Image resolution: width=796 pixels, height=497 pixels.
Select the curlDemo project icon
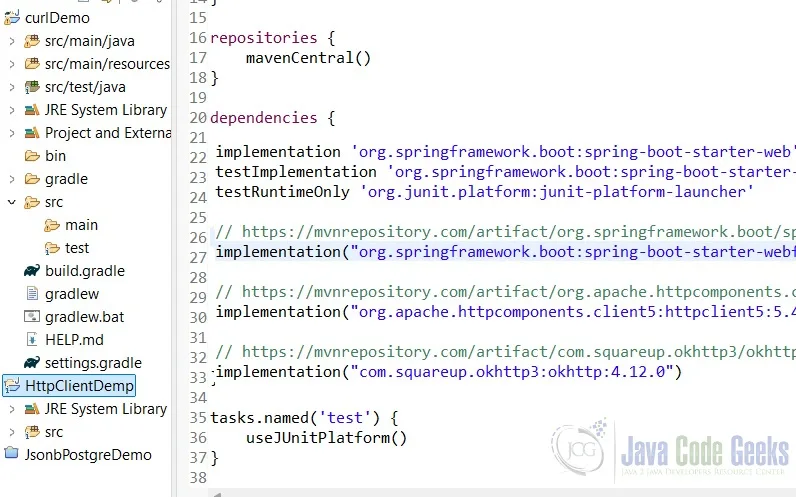coord(12,18)
